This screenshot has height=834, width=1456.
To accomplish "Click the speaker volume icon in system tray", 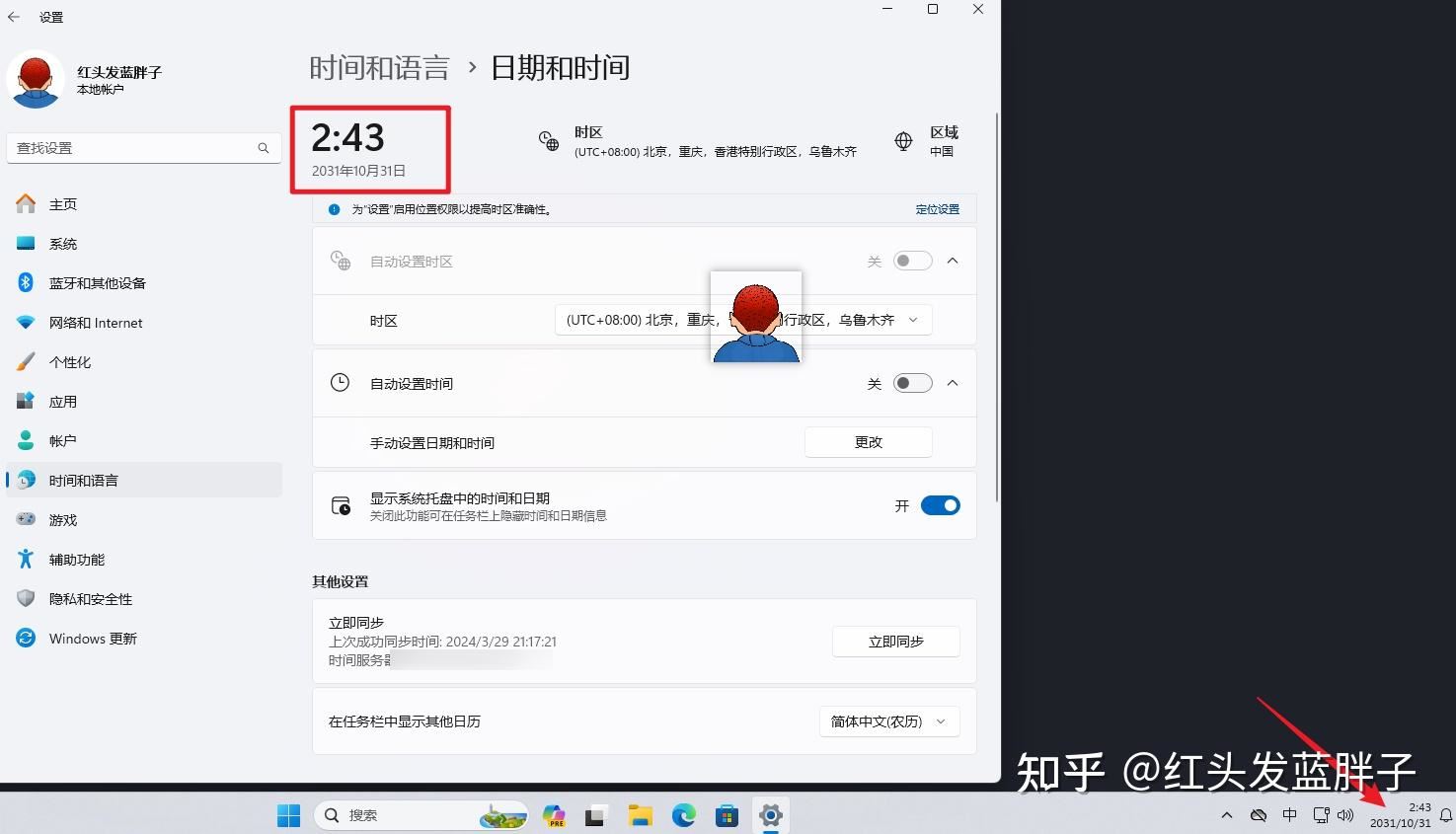I will click(x=1345, y=814).
